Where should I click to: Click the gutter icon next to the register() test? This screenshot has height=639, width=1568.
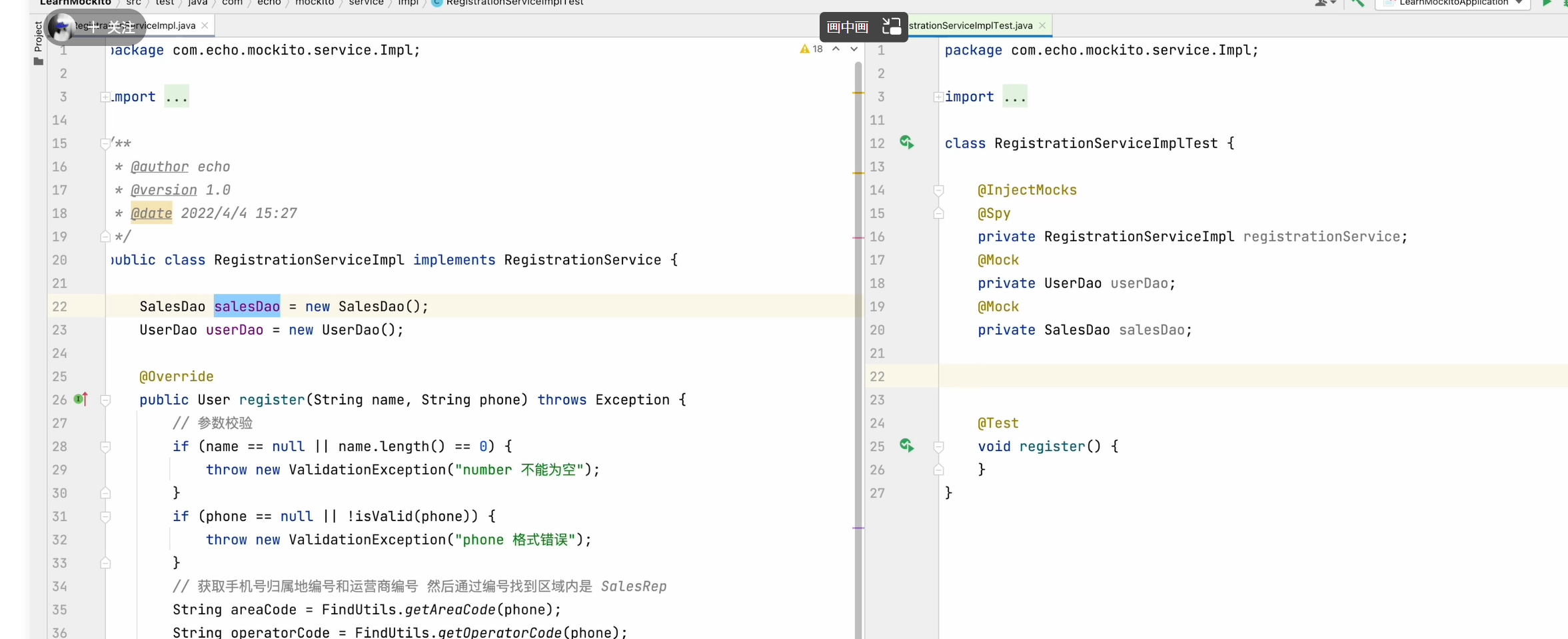click(907, 446)
